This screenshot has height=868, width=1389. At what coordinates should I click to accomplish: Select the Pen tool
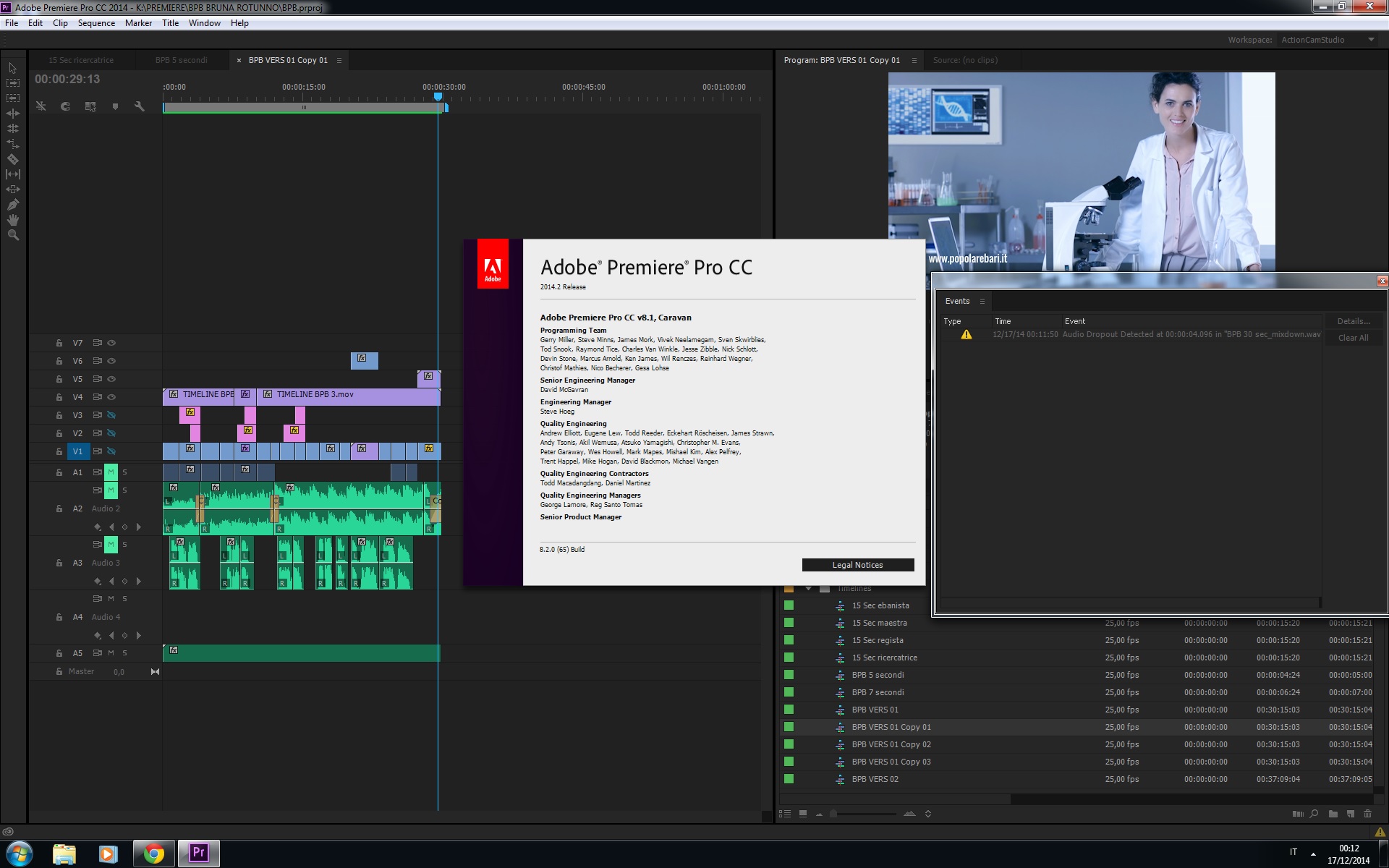pos(12,205)
